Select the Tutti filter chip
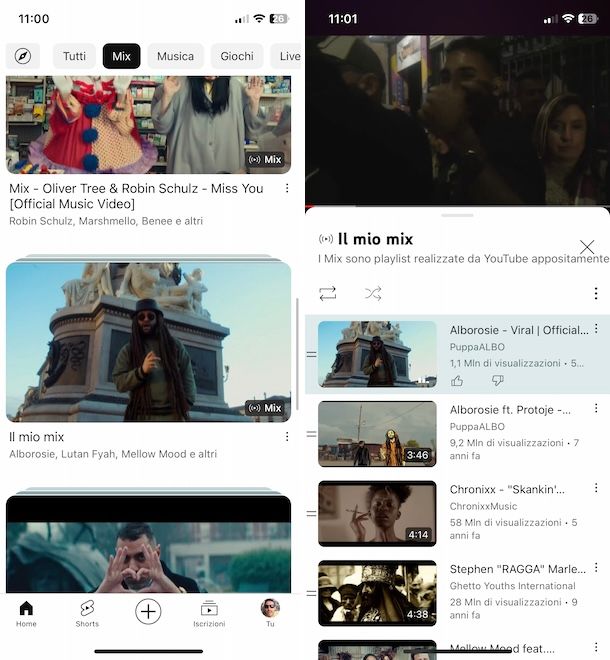This screenshot has height=660, width=610. [x=74, y=56]
